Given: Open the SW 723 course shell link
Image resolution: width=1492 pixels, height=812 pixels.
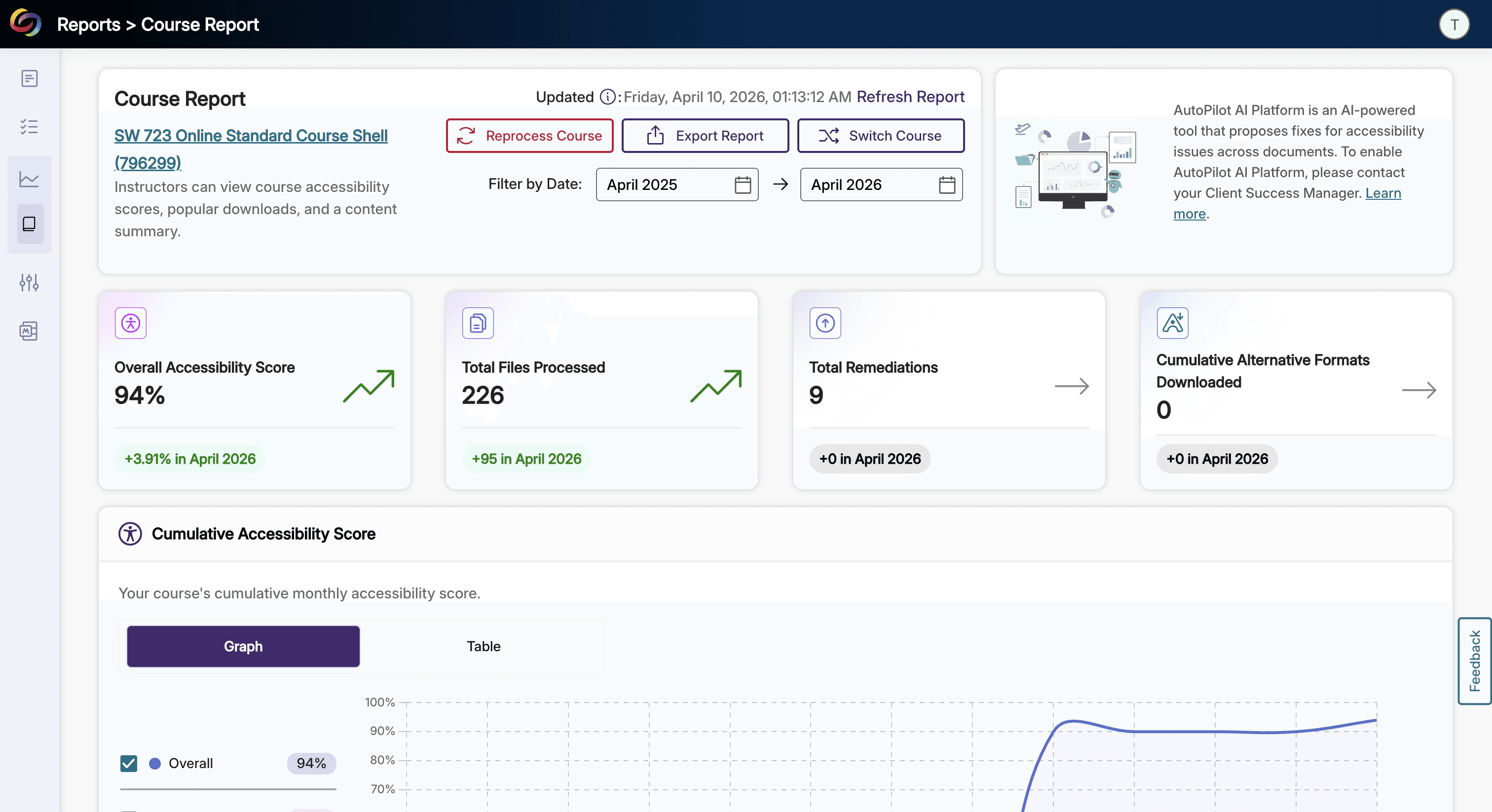Looking at the screenshot, I should click(250, 136).
